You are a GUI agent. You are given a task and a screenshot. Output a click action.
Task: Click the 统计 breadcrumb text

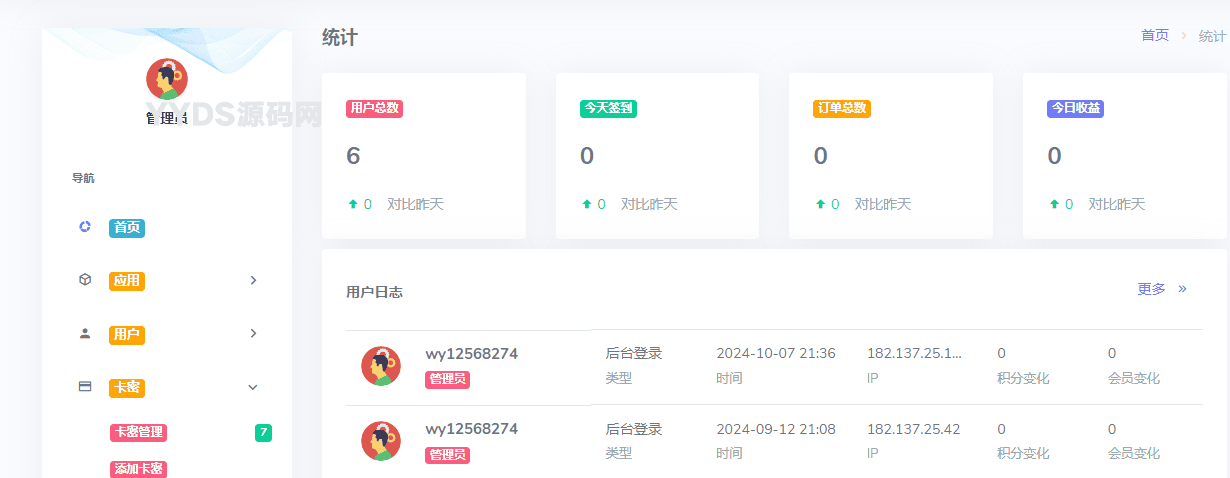click(x=1212, y=36)
